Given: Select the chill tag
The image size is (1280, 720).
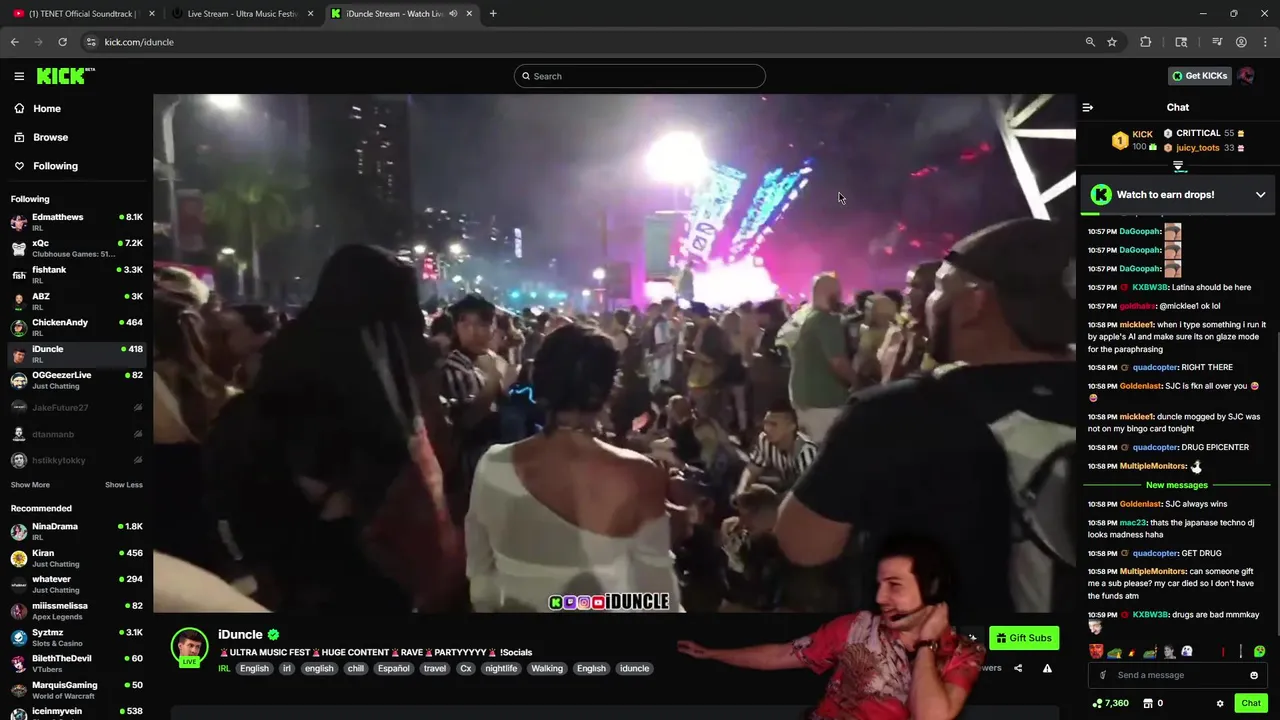Looking at the screenshot, I should 355,668.
